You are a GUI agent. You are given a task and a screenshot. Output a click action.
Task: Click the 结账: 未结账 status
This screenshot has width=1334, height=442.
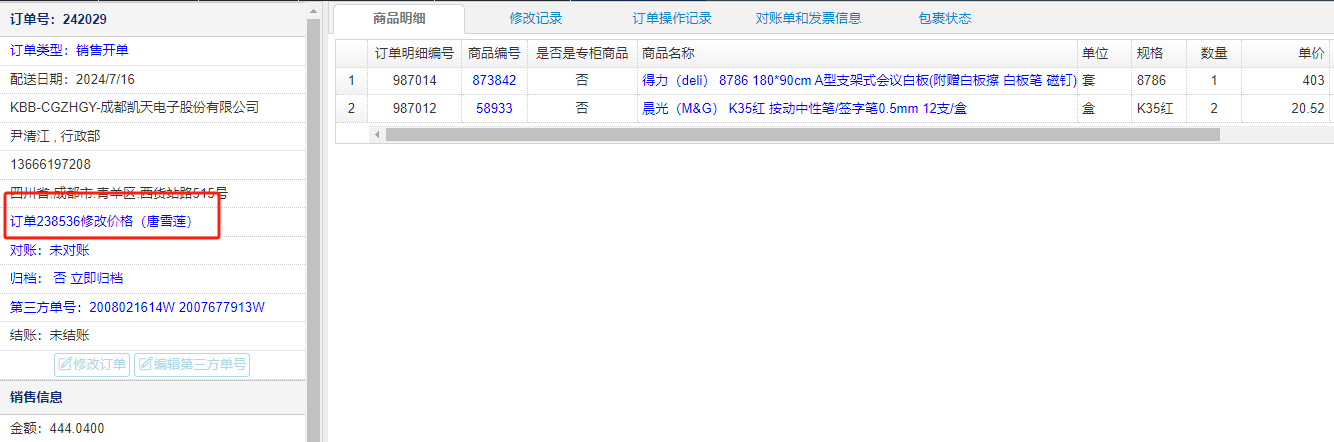tap(50, 335)
